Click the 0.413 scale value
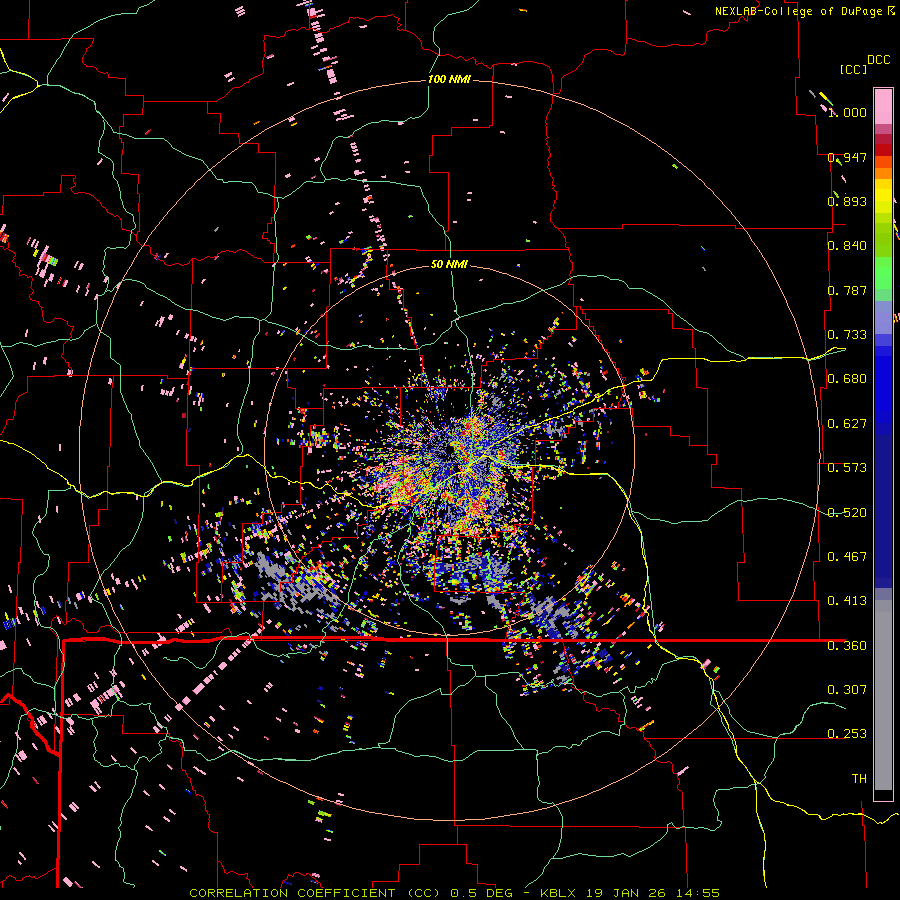 click(847, 601)
